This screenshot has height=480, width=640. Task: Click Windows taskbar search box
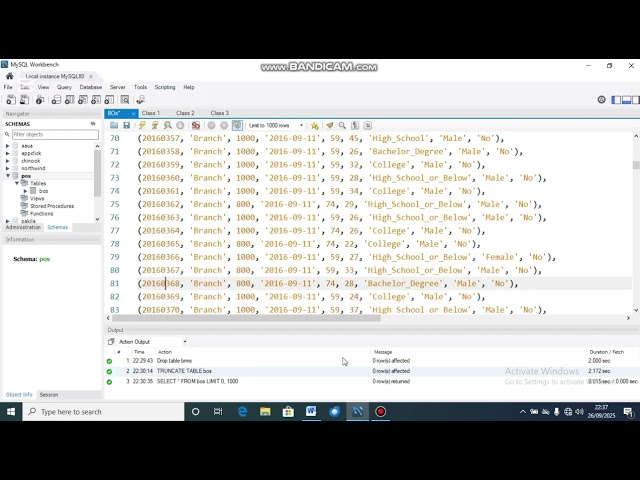103,412
